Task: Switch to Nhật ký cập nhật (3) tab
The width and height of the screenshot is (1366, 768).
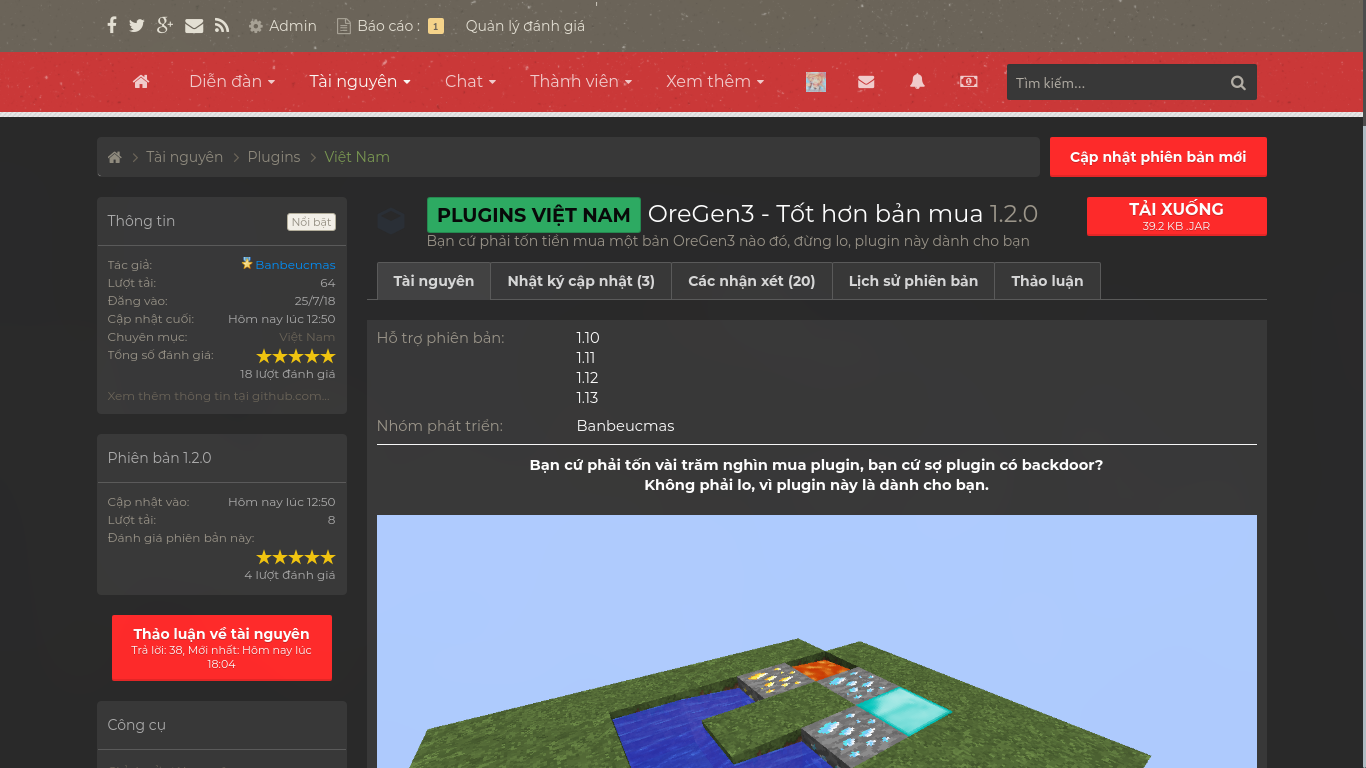Action: (x=581, y=281)
